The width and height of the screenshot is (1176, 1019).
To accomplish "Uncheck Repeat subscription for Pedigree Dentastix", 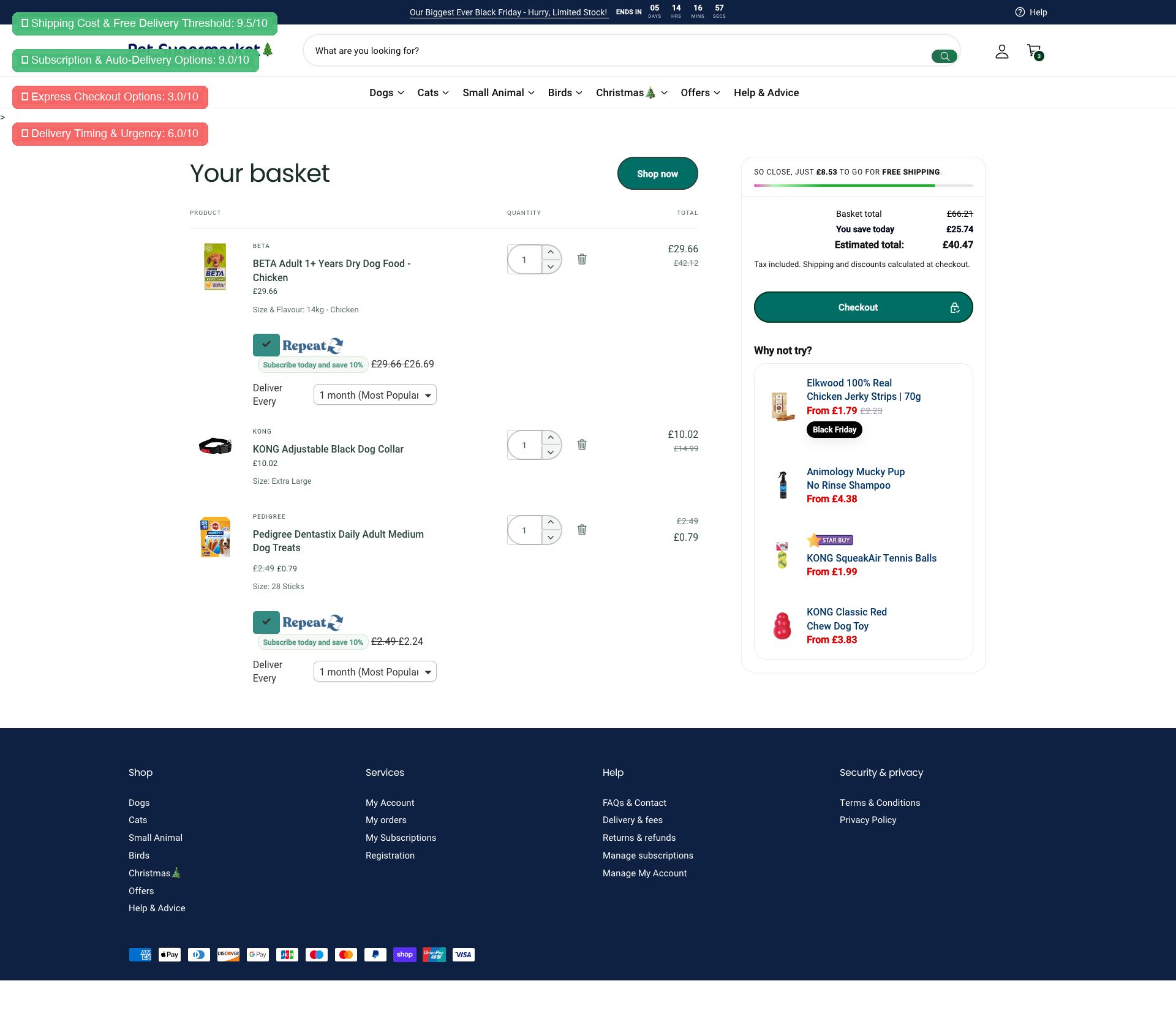I will [x=266, y=622].
